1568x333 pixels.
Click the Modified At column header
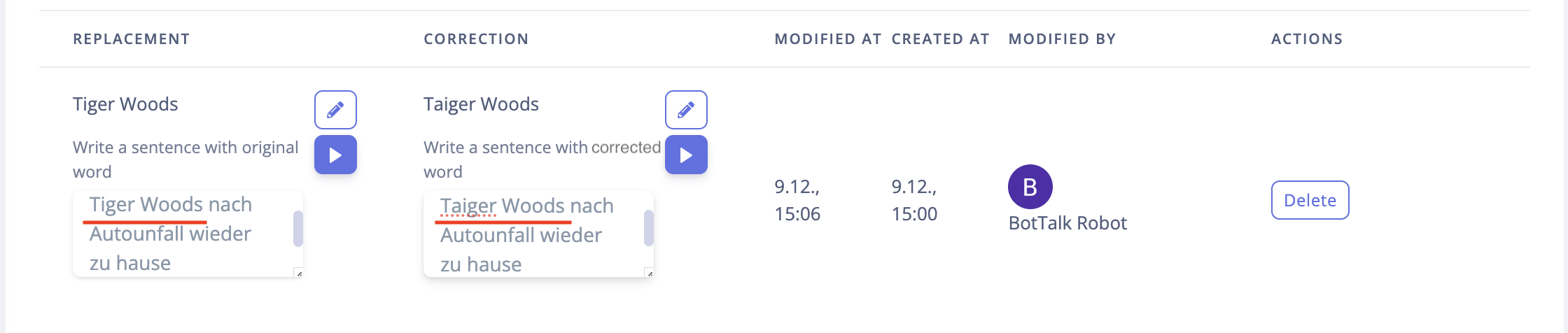[x=827, y=39]
